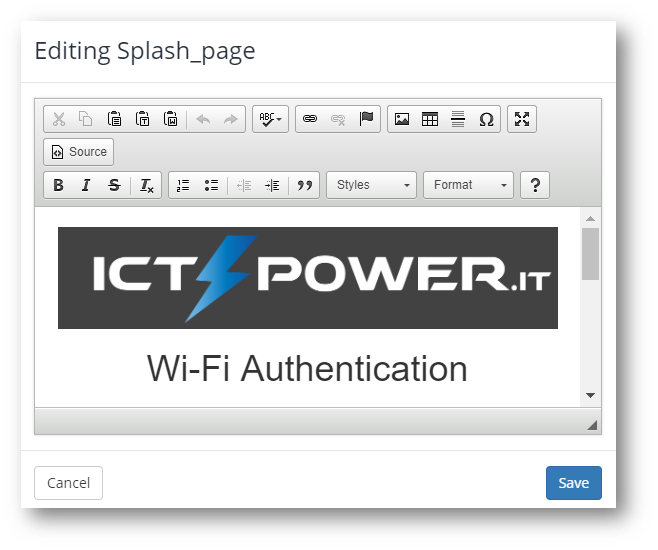Open About editor via question mark
The image size is (658, 550).
535,185
